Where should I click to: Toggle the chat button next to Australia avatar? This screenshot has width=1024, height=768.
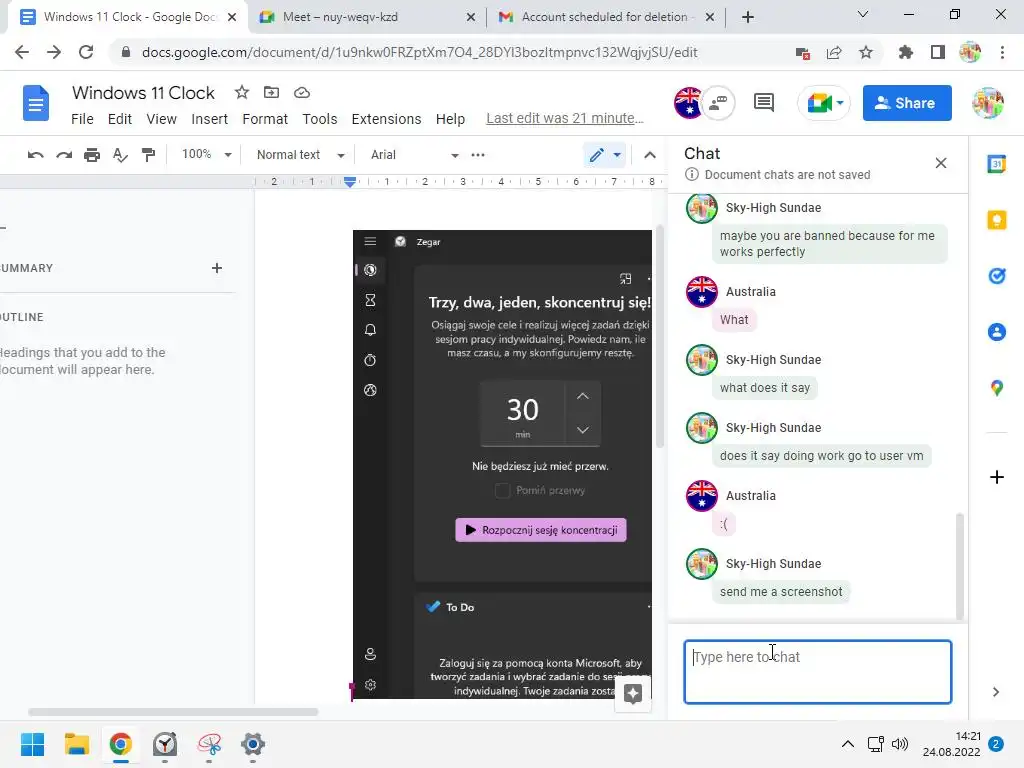tap(719, 103)
